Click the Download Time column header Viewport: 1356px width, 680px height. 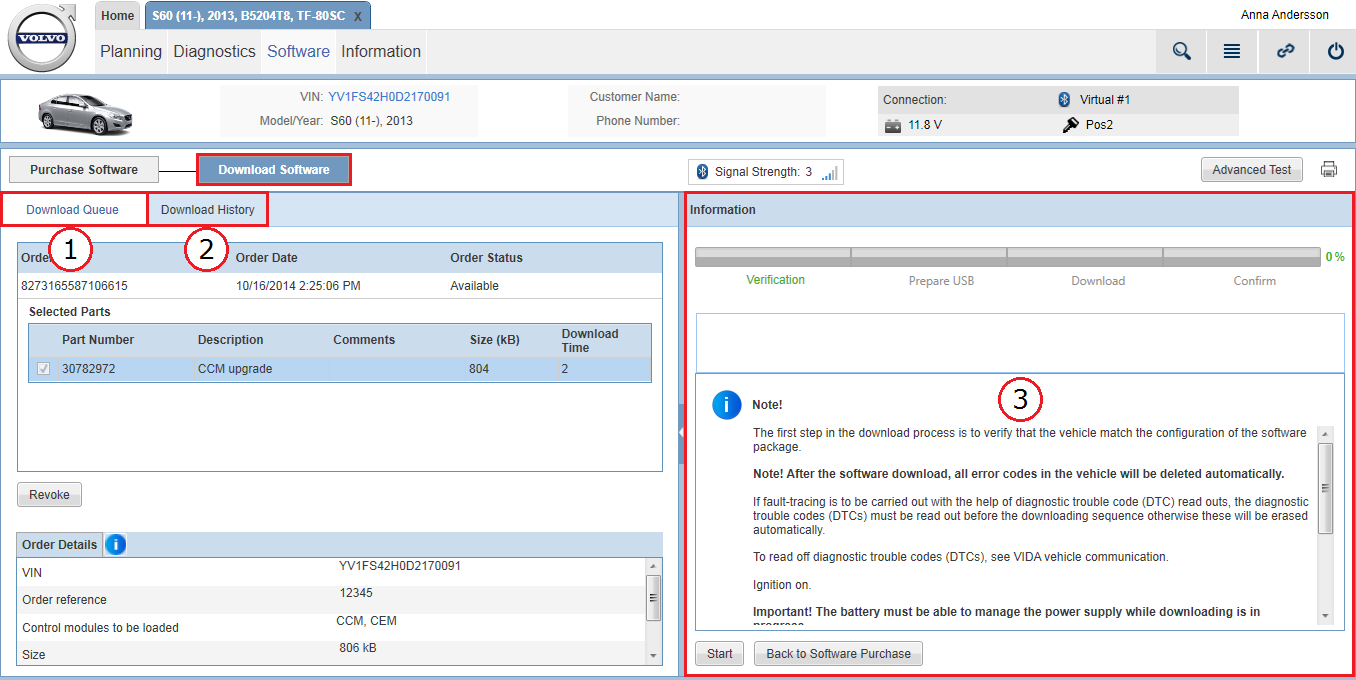(590, 341)
